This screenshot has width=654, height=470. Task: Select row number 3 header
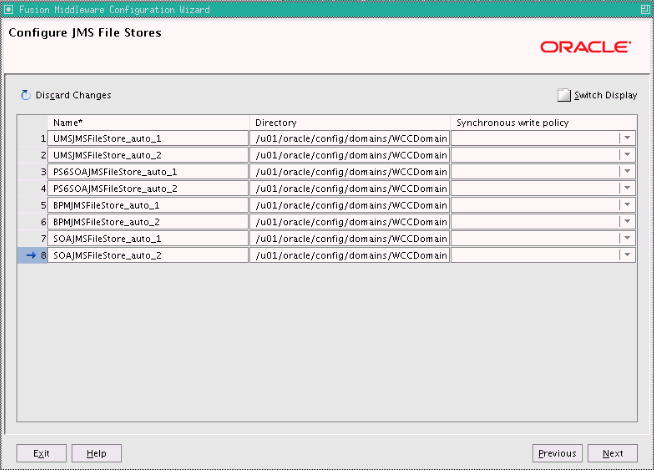point(33,171)
